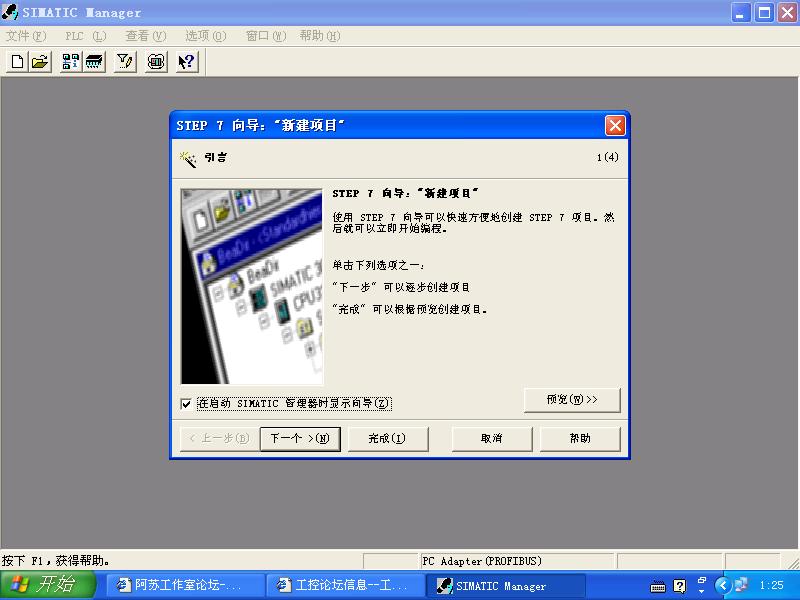Expand the wizard with 预览(W)>> button
This screenshot has height=600, width=800.
572,399
